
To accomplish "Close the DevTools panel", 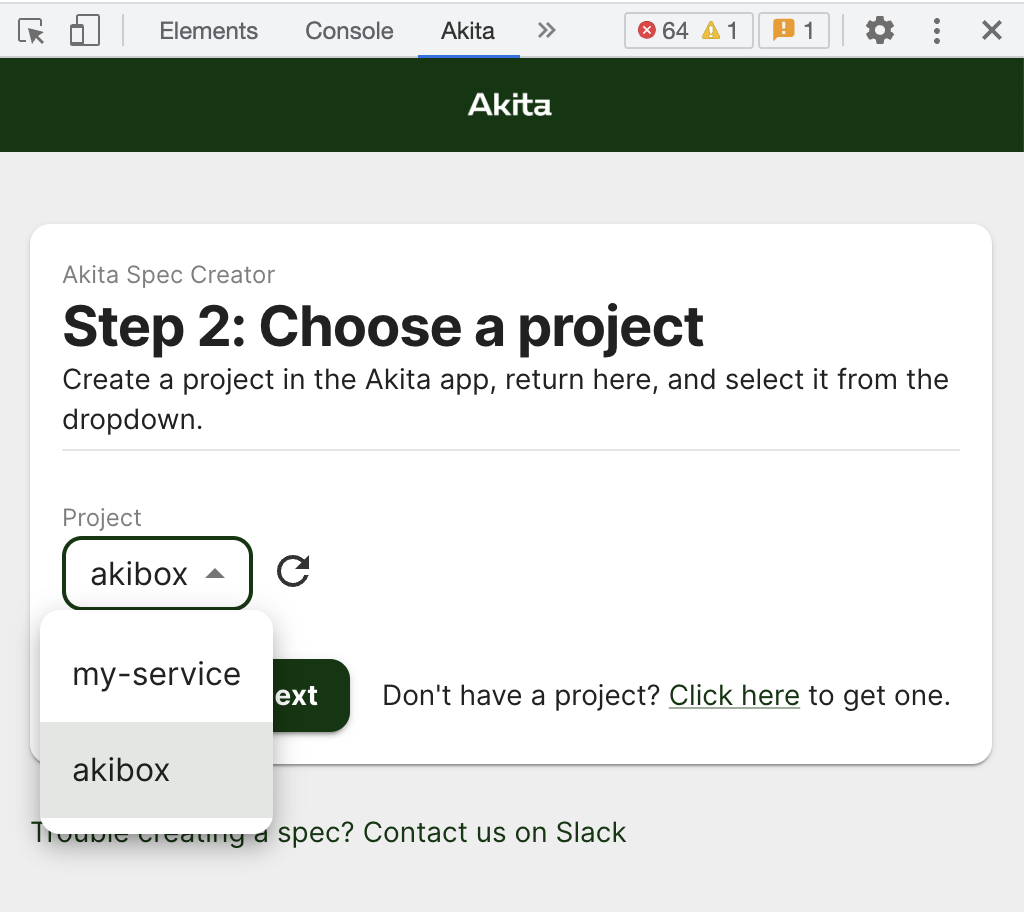I will click(x=991, y=31).
